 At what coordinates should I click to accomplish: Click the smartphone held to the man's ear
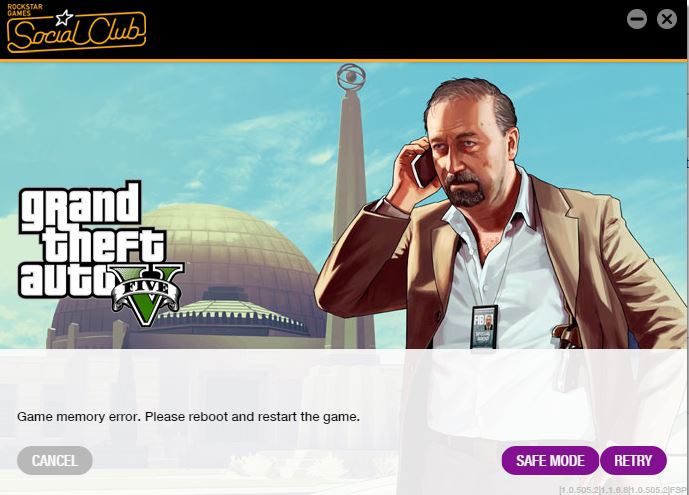(424, 170)
